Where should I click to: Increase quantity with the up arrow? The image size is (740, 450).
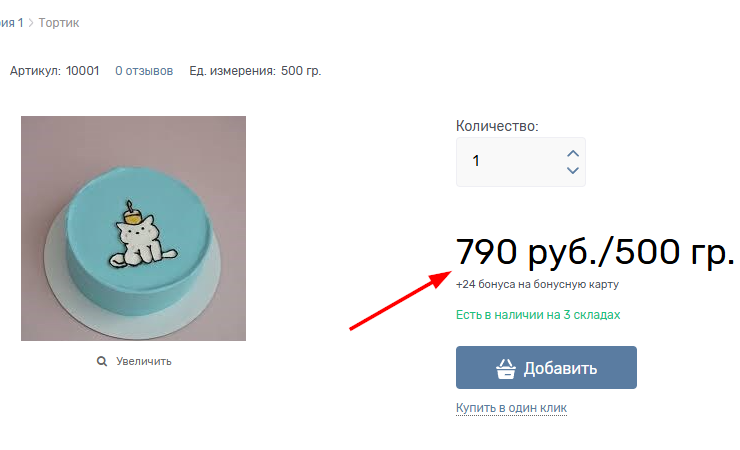[572, 154]
